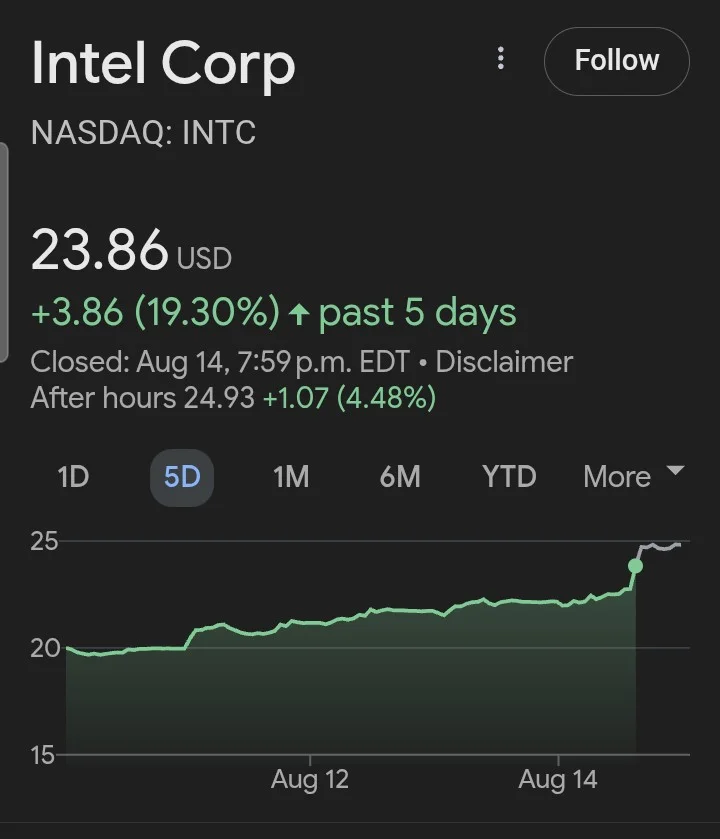Show the 1M price chart

click(x=291, y=477)
